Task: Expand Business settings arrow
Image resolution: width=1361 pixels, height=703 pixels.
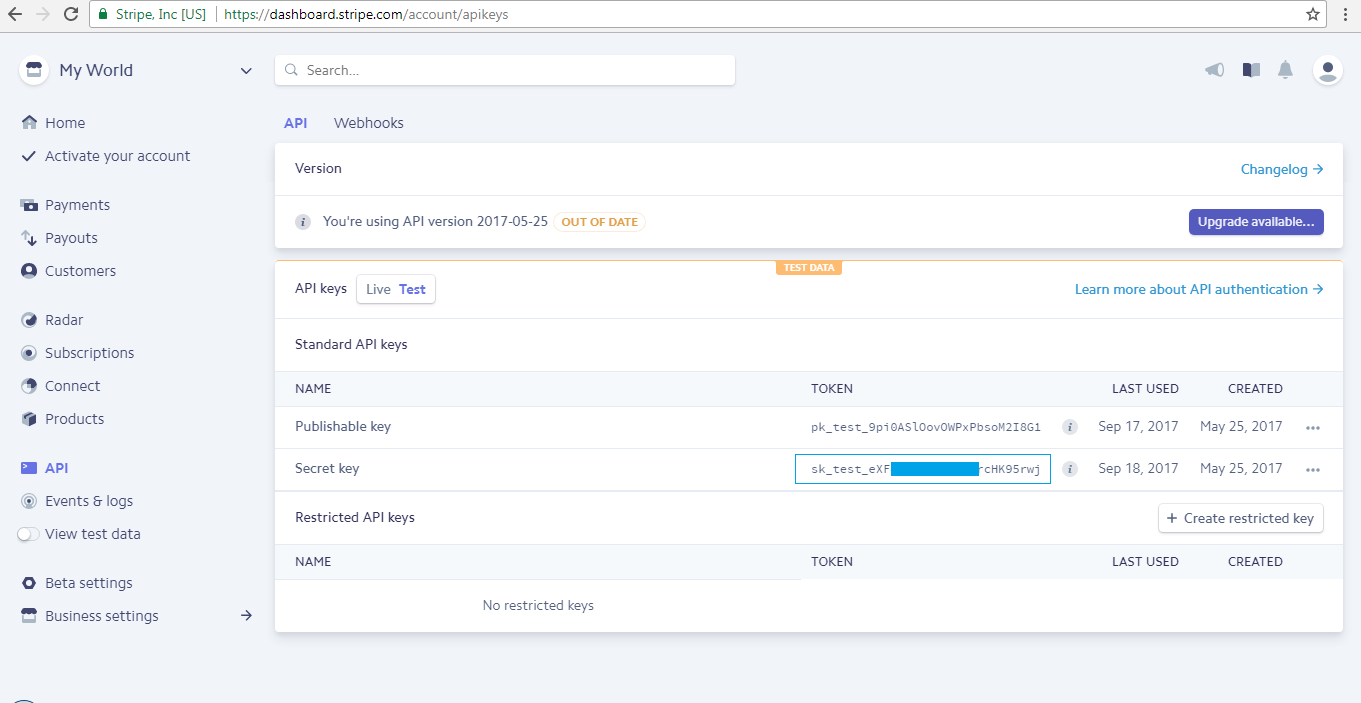Action: point(246,616)
